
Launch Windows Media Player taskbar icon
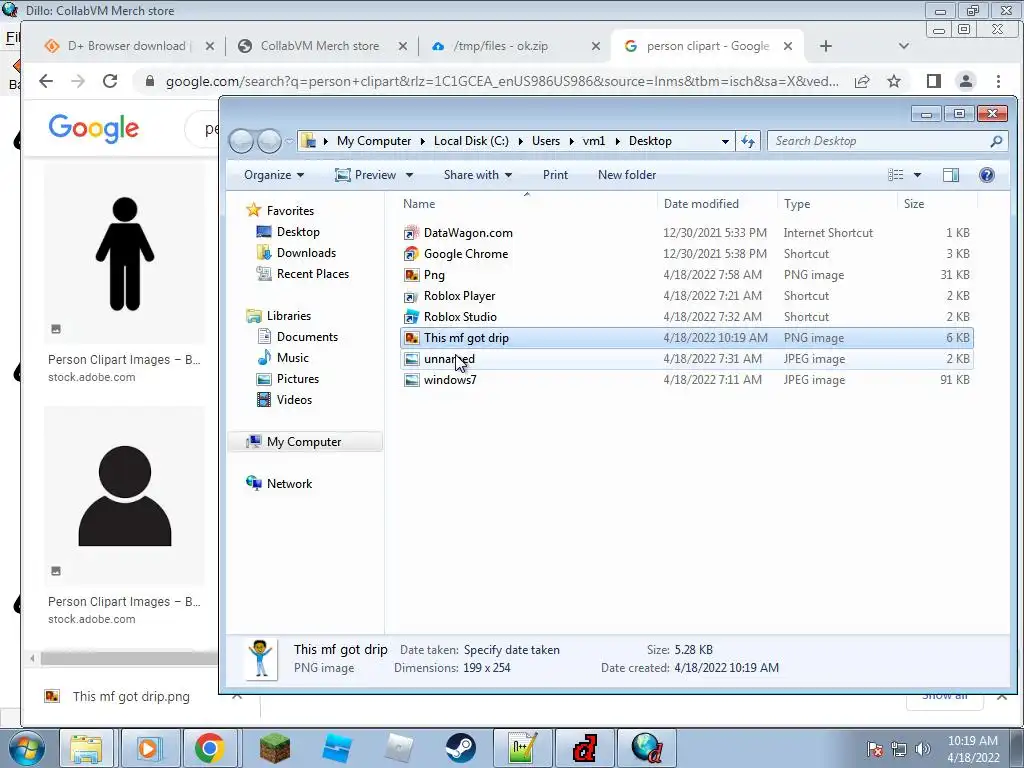pos(148,748)
